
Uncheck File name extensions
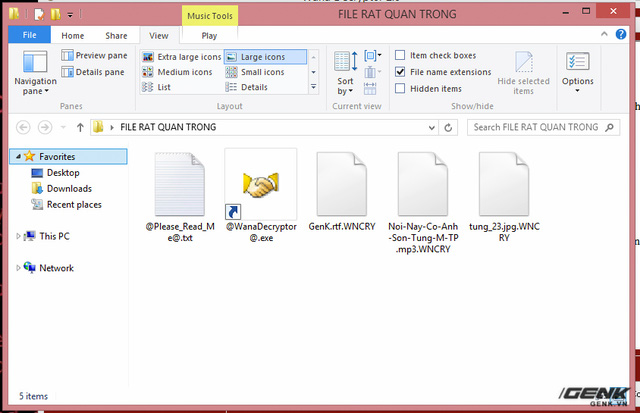pyautogui.click(x=400, y=72)
